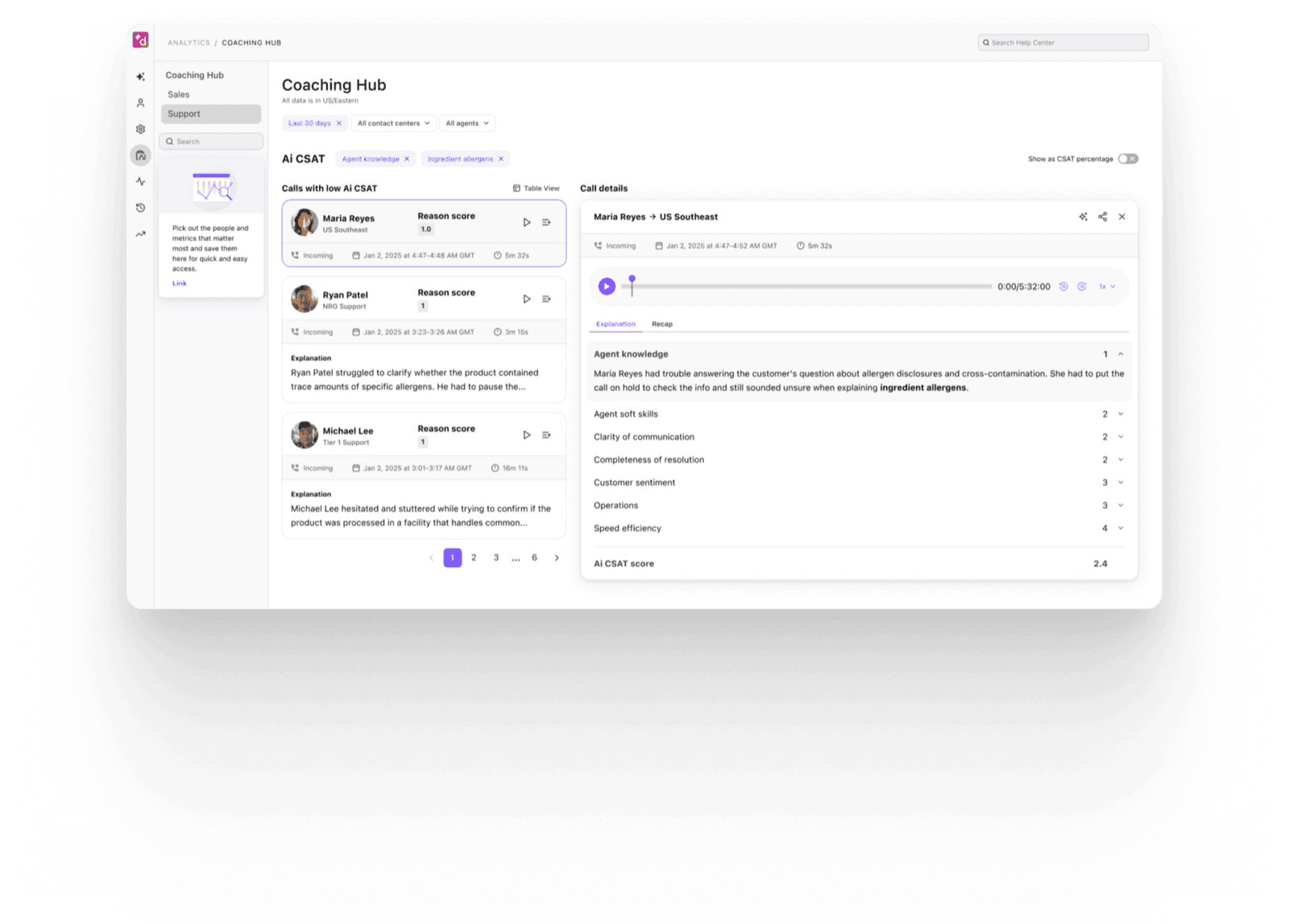Click the AI sparkle icon in call details
The width and height of the screenshot is (1289, 924).
(1083, 217)
